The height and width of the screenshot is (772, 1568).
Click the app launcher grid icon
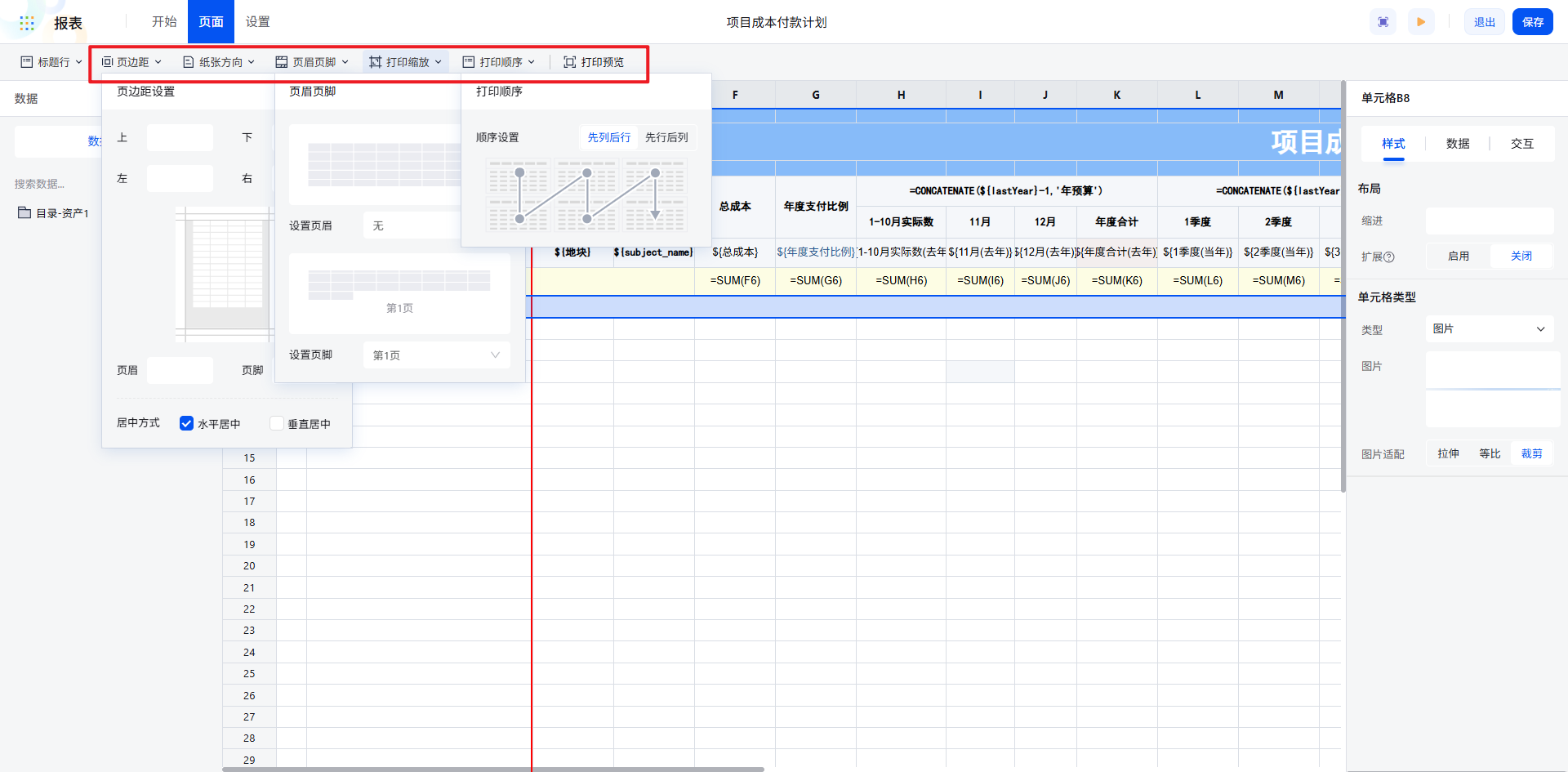(x=27, y=23)
